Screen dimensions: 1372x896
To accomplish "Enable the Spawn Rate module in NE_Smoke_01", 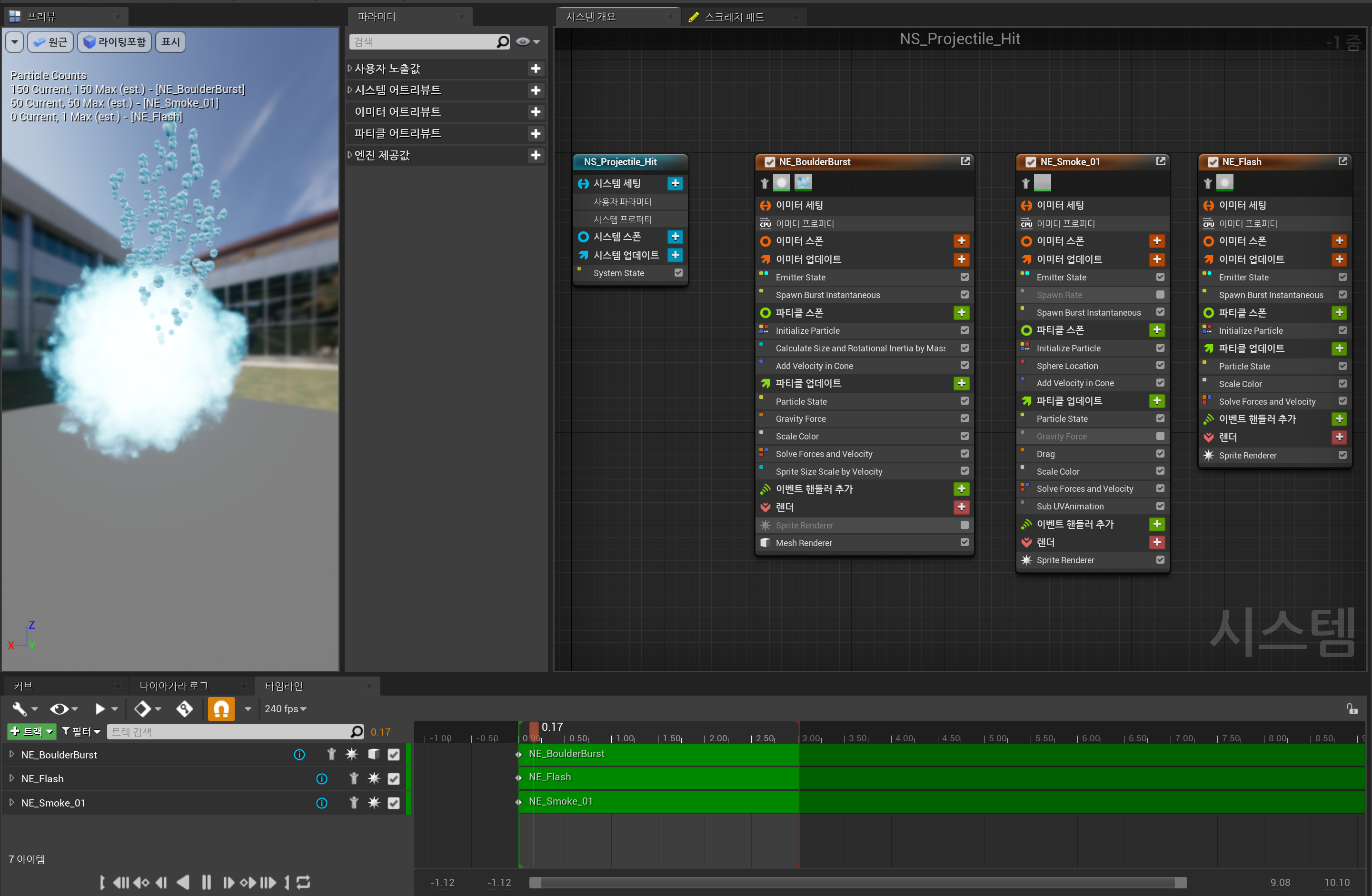I will [x=1160, y=295].
